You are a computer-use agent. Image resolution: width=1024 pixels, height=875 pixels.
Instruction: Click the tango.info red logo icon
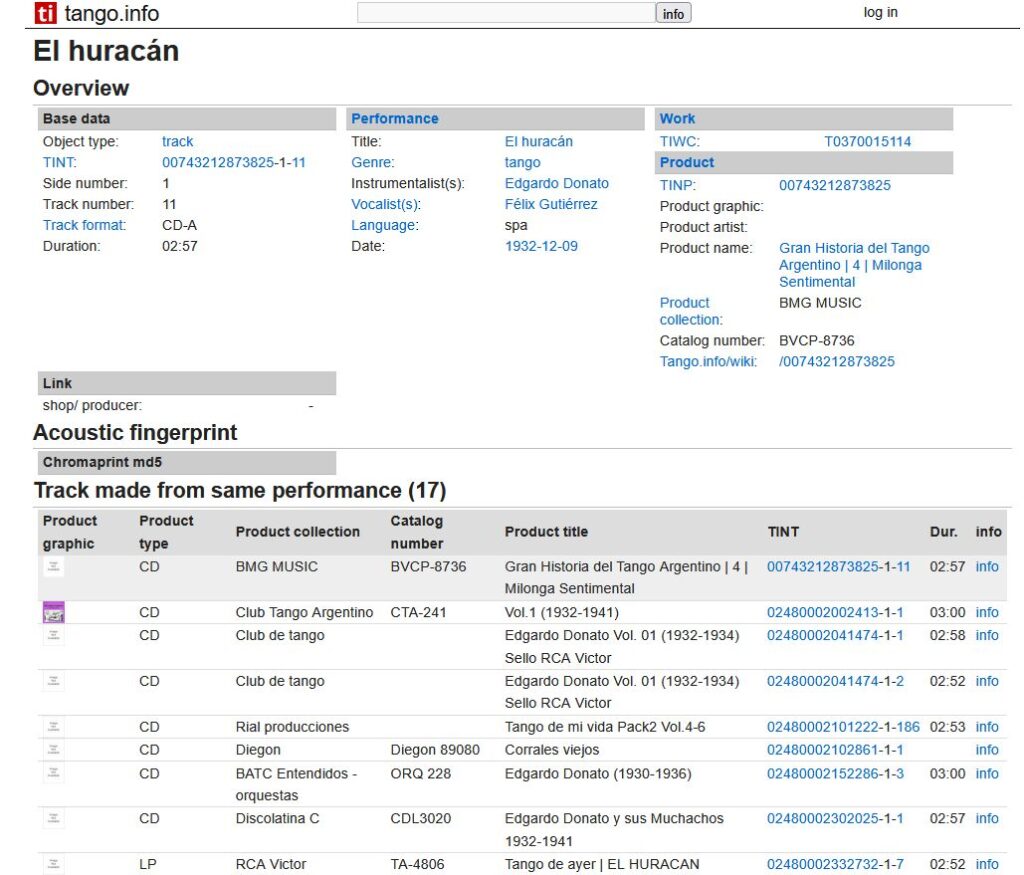point(46,13)
